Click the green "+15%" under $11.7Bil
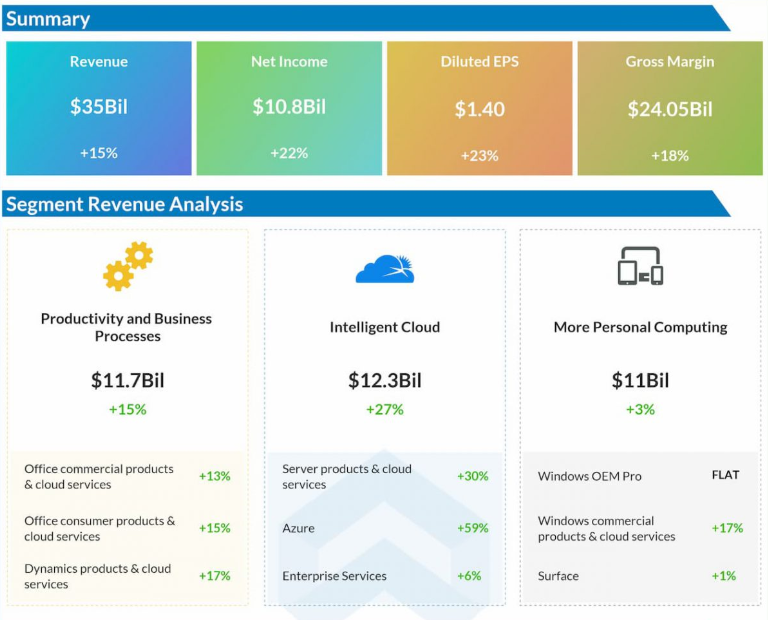Image resolution: width=768 pixels, height=620 pixels. (x=127, y=409)
